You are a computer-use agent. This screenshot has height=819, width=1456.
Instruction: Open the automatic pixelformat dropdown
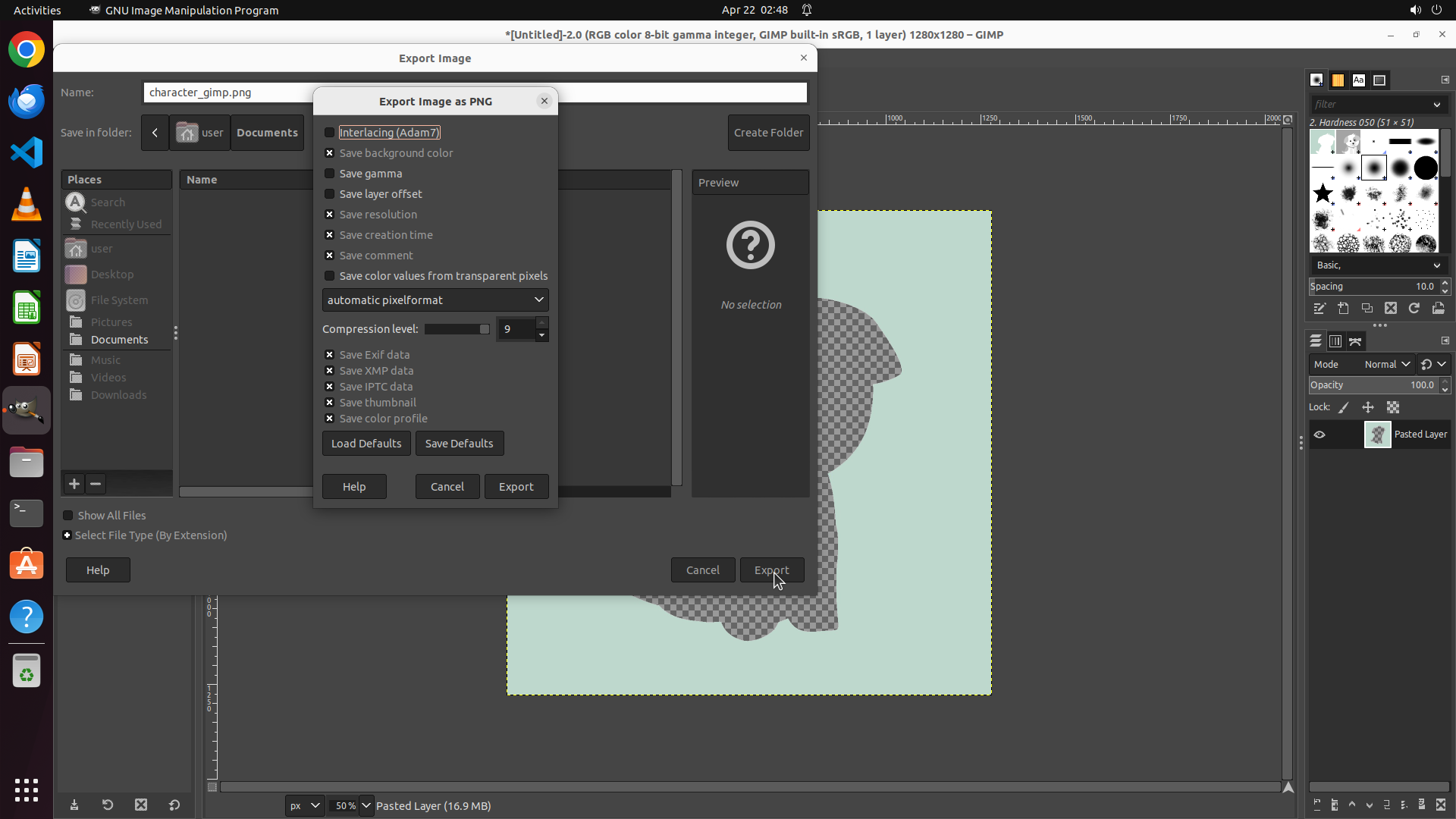[435, 300]
